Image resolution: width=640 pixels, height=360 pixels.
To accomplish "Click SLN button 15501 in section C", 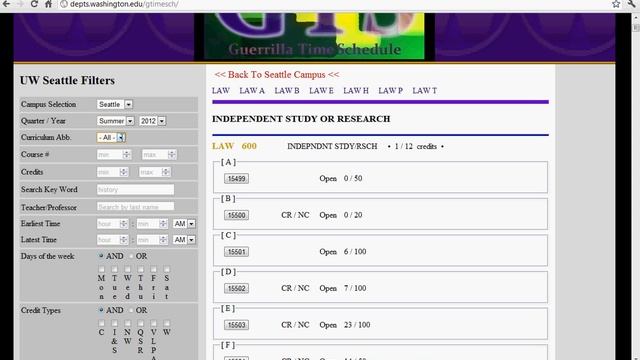I will pyautogui.click(x=236, y=252).
